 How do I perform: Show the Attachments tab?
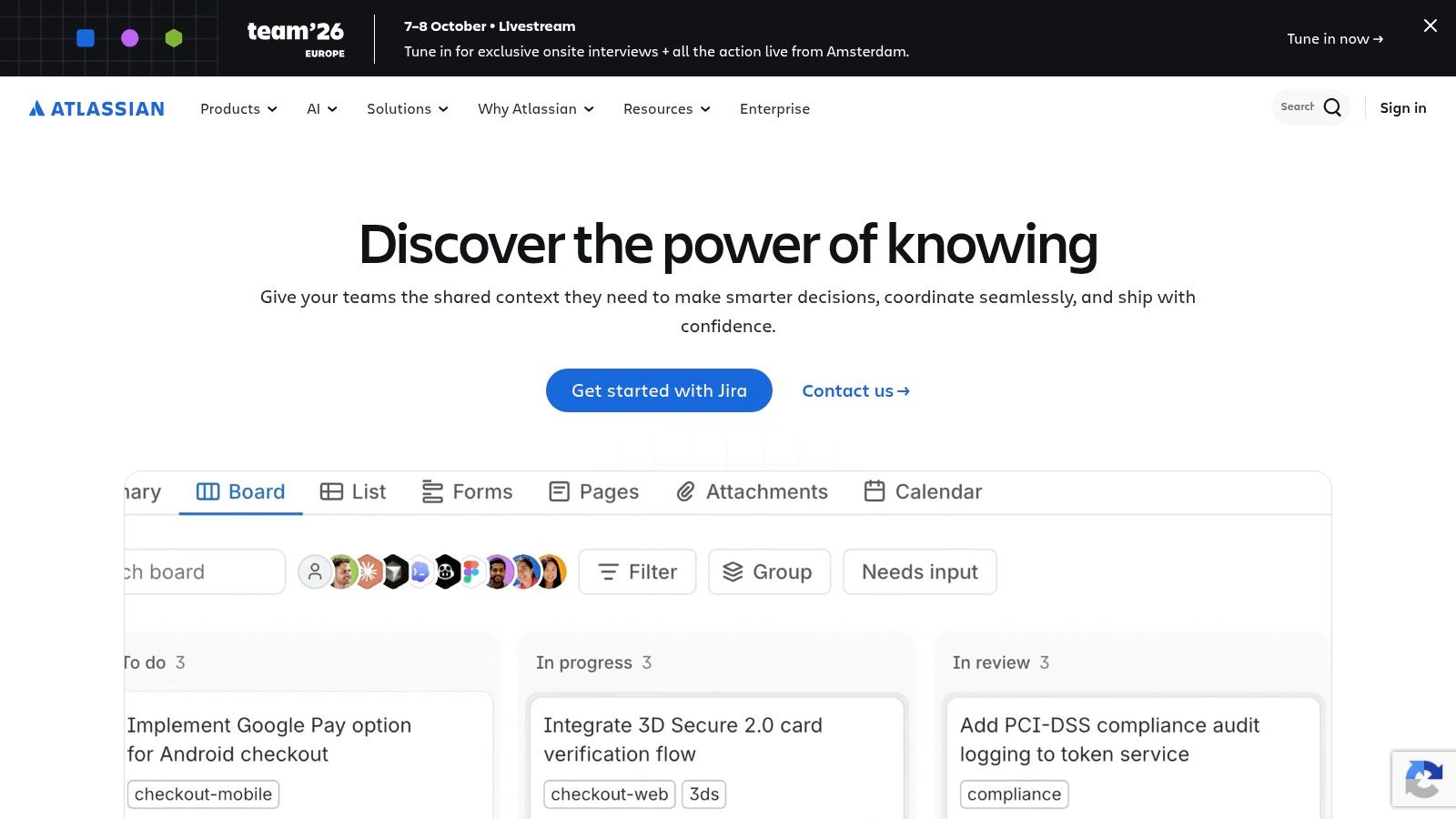click(752, 491)
